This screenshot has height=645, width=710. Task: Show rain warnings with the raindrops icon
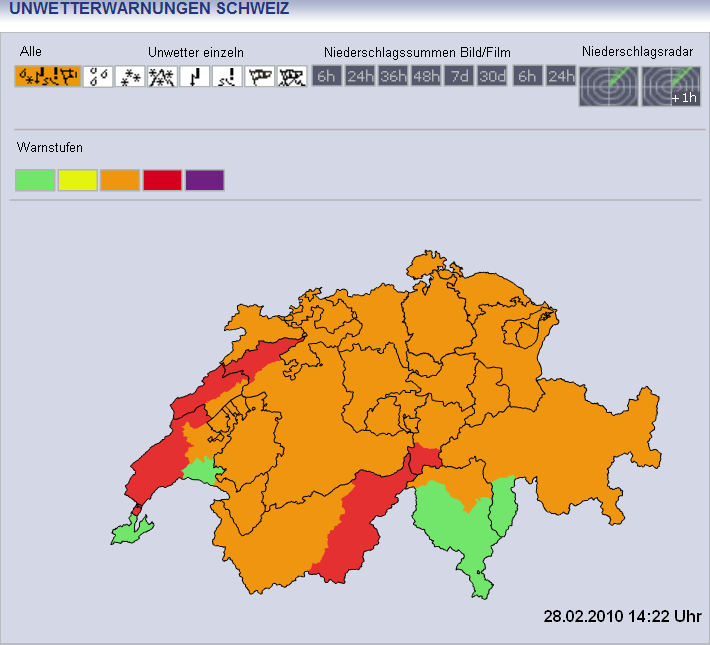[98, 76]
